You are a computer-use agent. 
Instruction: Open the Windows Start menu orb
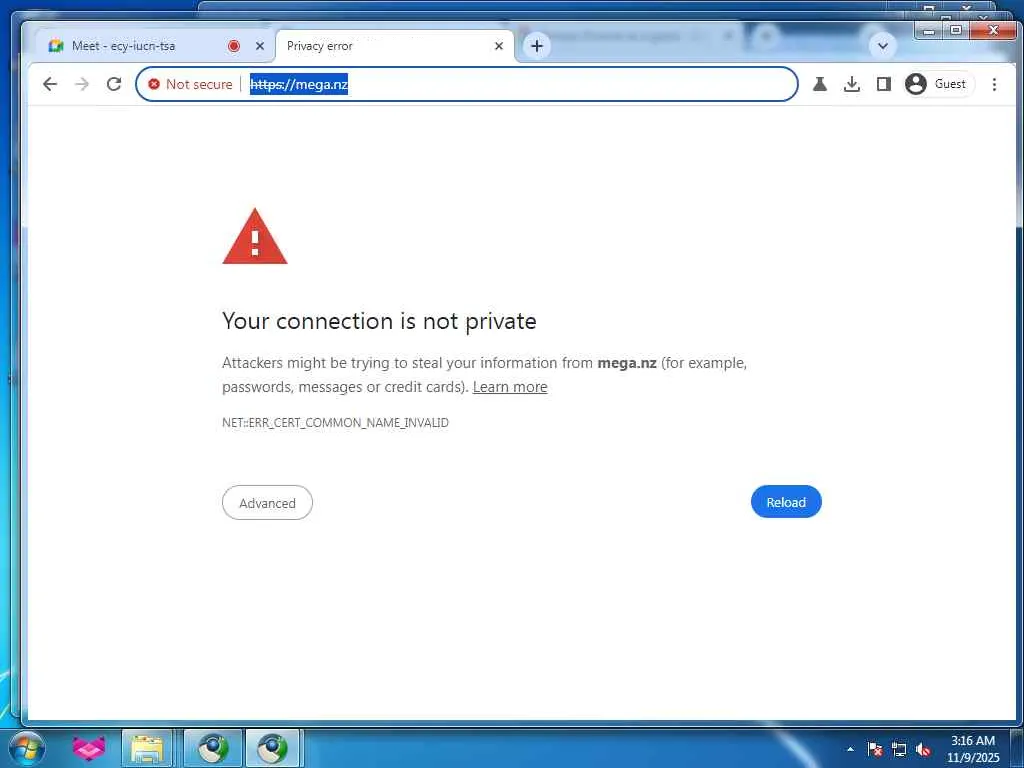tap(27, 748)
